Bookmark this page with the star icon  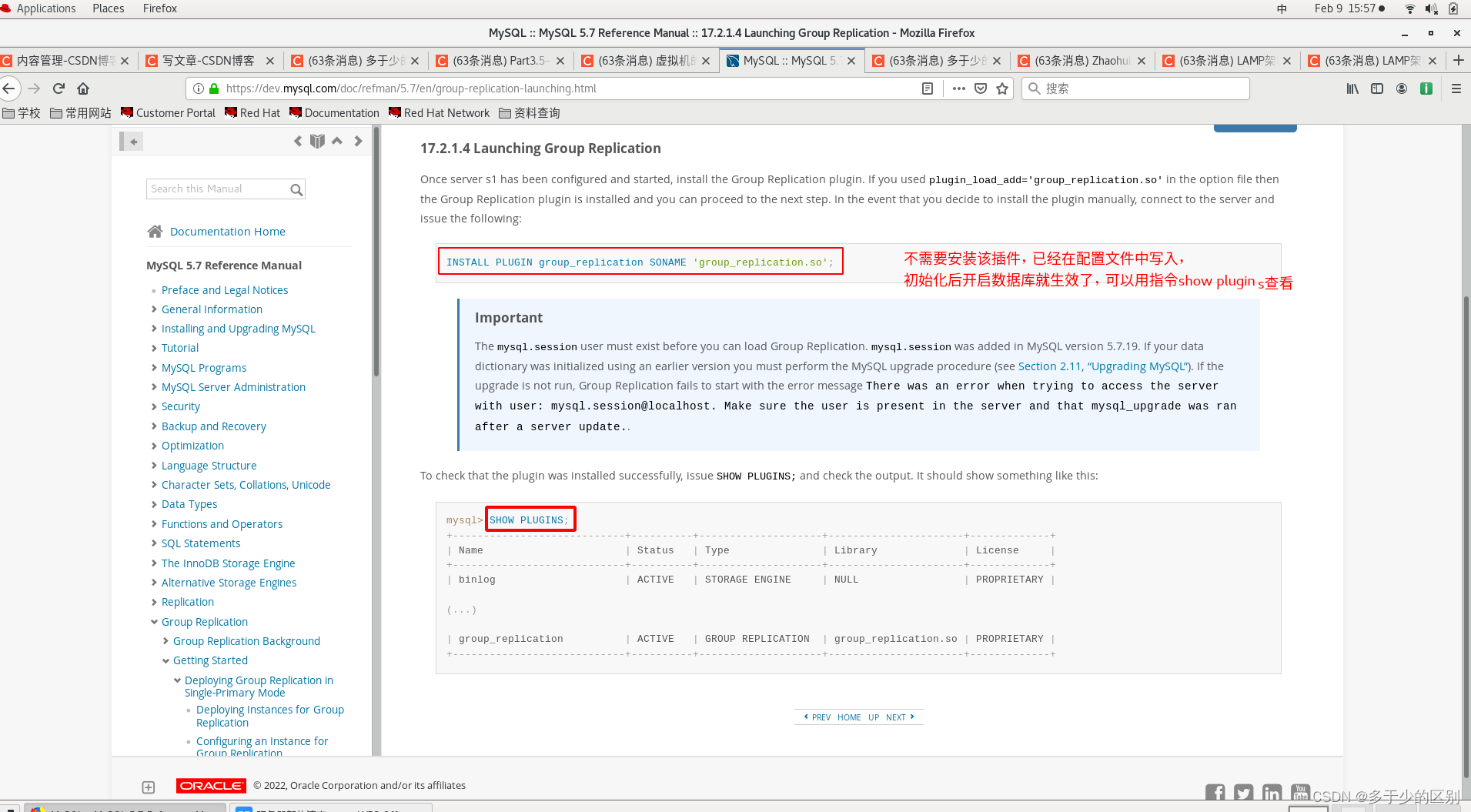(x=1002, y=89)
